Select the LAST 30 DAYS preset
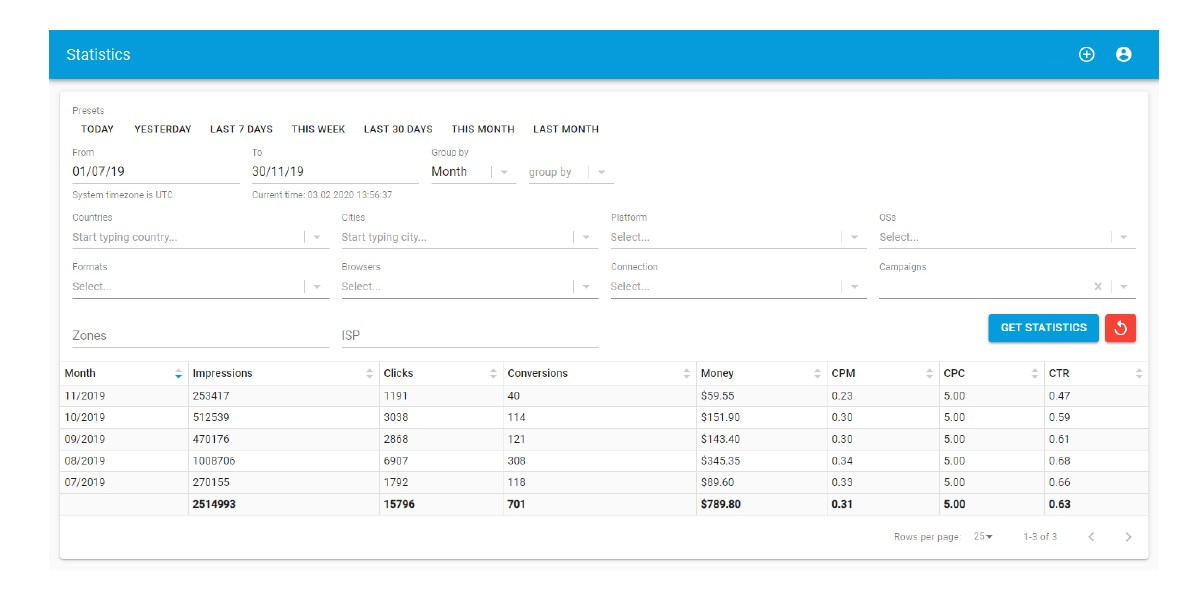Viewport: 1199px width, 593px height. [x=398, y=129]
